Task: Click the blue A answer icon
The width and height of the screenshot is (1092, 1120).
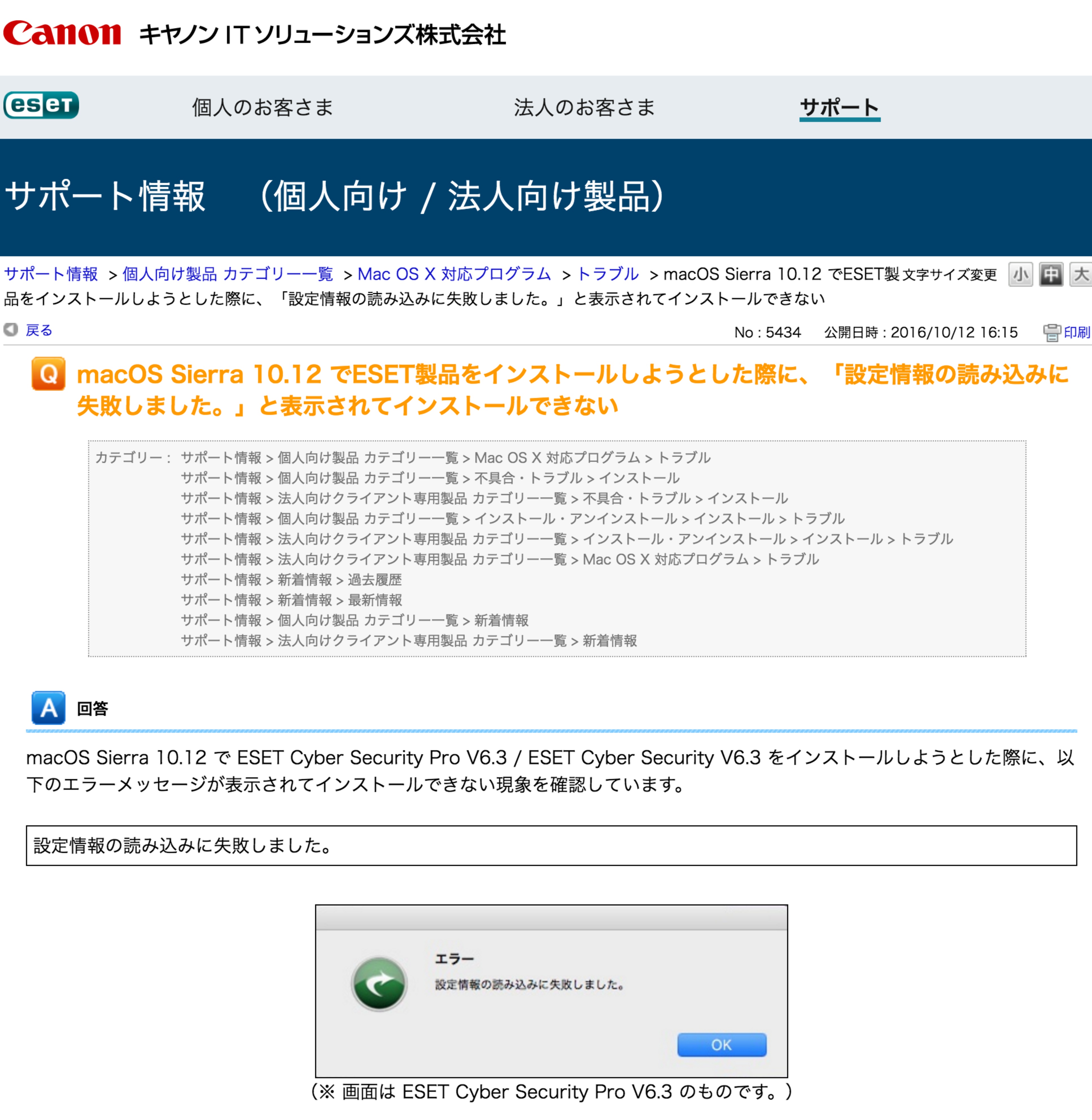Action: click(x=48, y=708)
